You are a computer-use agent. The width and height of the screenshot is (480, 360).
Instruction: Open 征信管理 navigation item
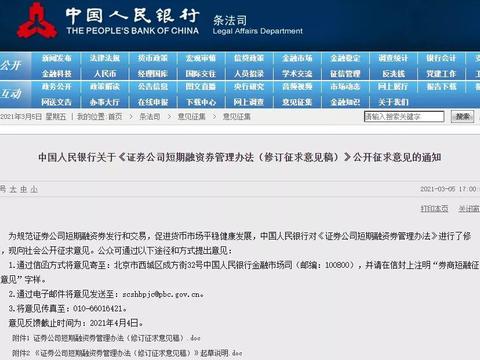(345, 74)
